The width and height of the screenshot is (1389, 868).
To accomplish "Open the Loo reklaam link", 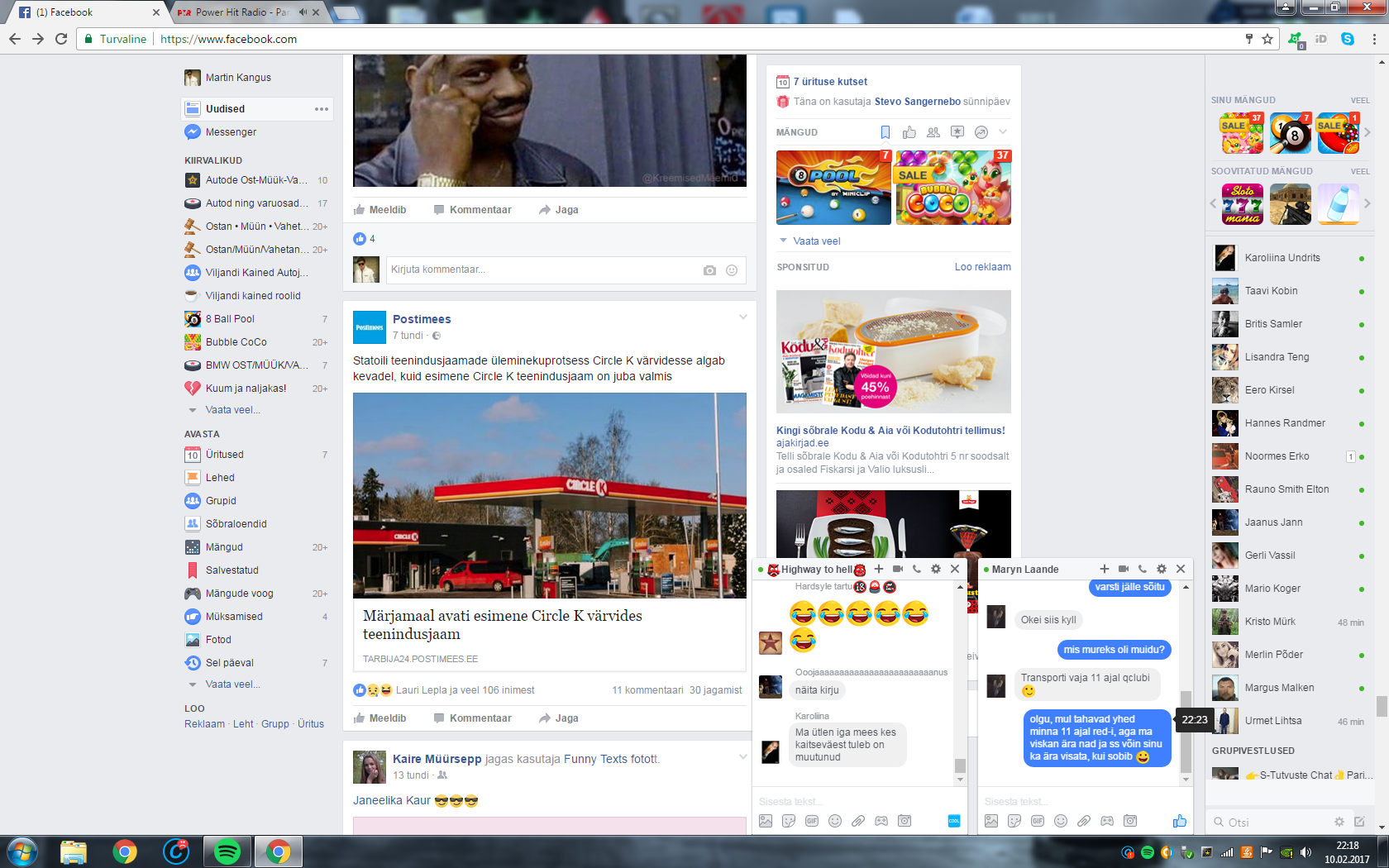I will tap(982, 267).
